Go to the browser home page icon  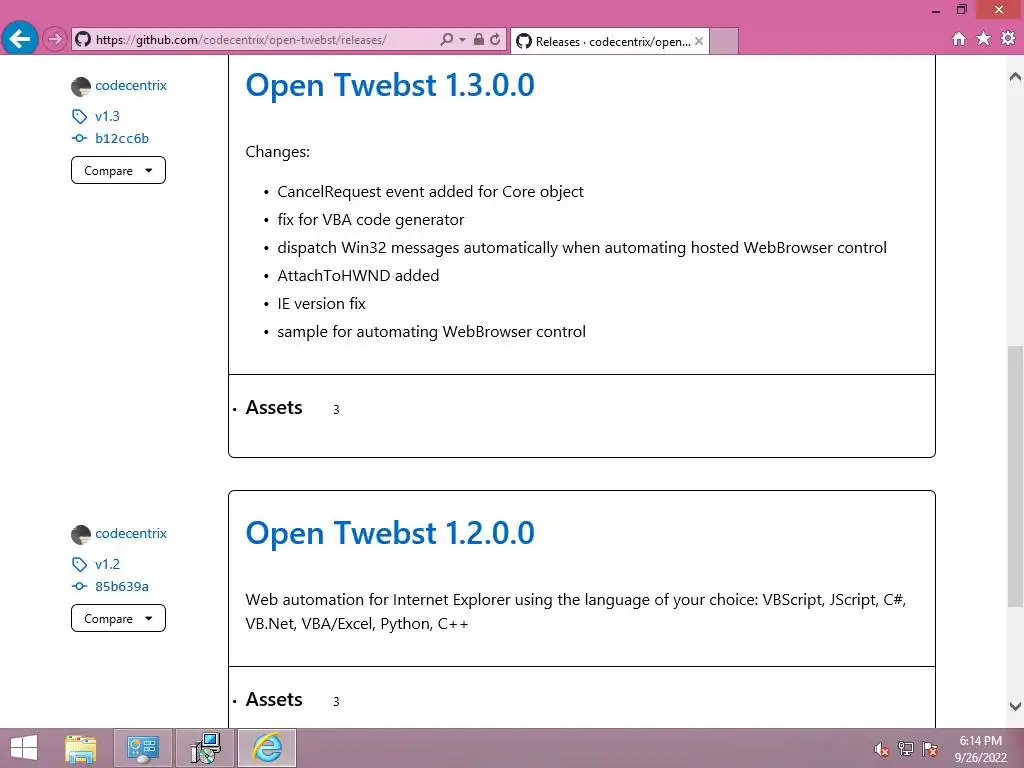959,39
